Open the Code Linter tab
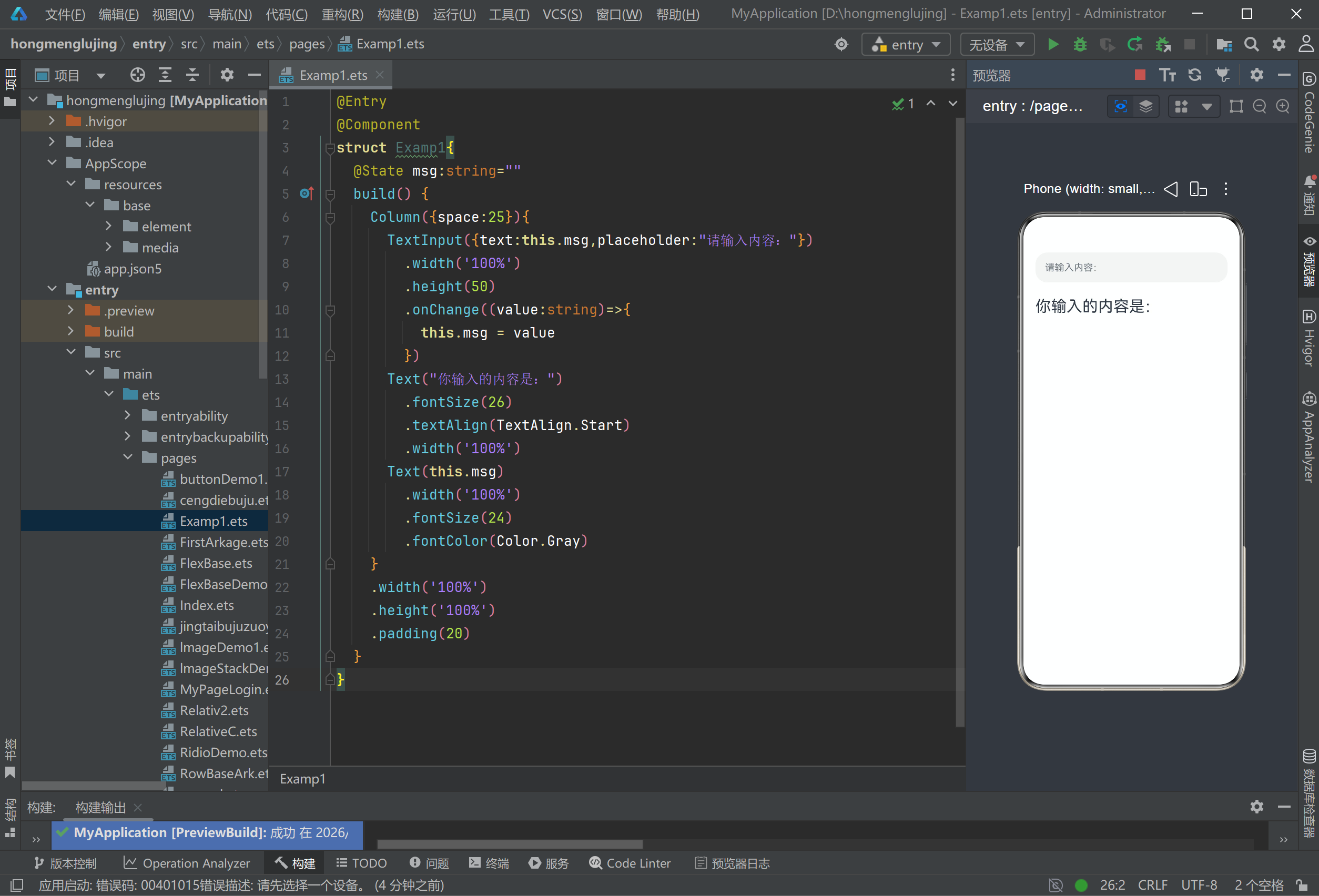The height and width of the screenshot is (896, 1319). [630, 863]
